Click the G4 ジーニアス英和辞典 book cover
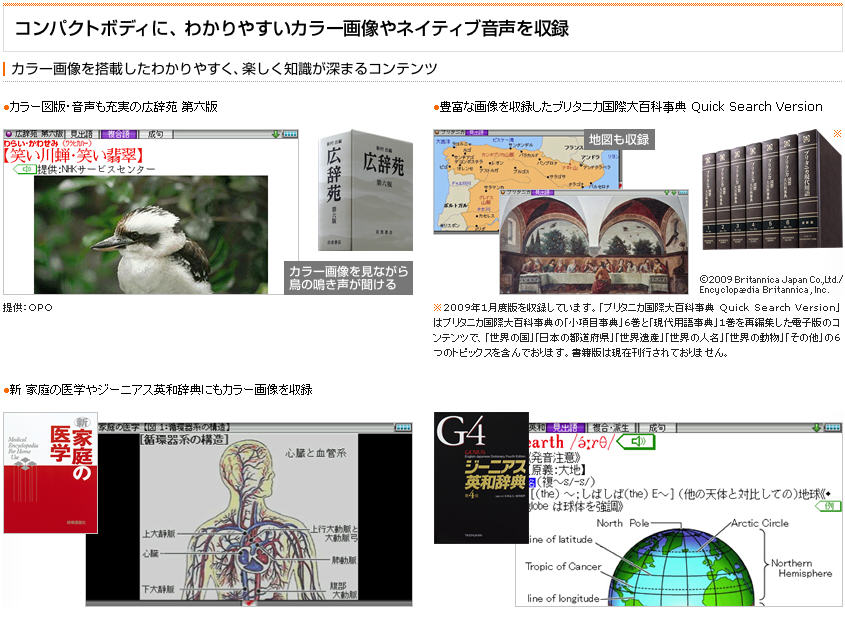 (x=481, y=478)
